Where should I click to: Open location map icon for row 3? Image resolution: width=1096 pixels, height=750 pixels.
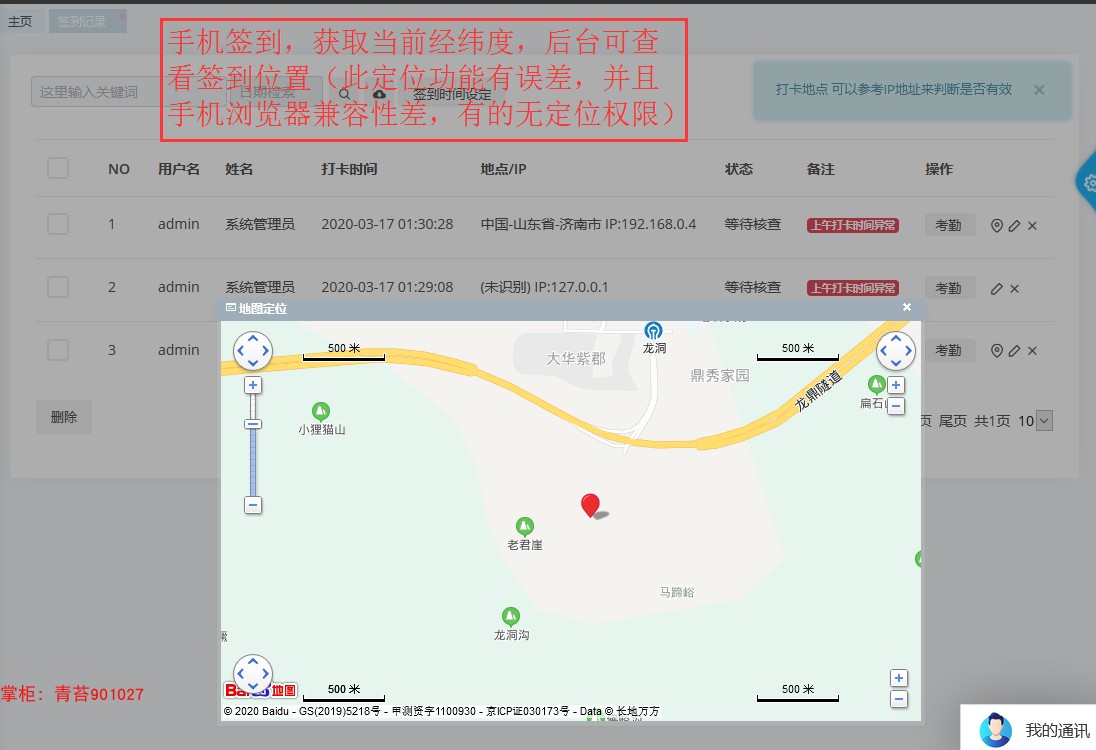click(x=997, y=350)
